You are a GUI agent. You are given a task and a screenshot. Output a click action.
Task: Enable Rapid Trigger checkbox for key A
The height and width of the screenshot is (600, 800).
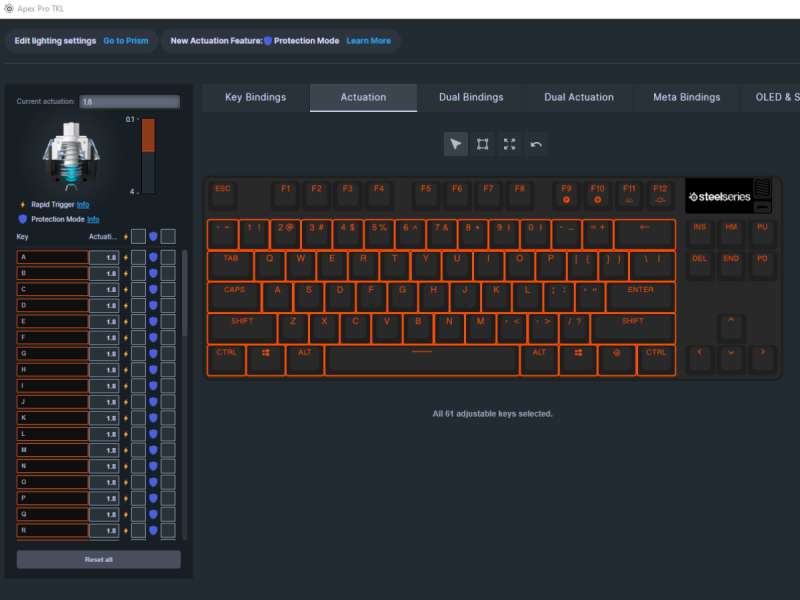138,257
